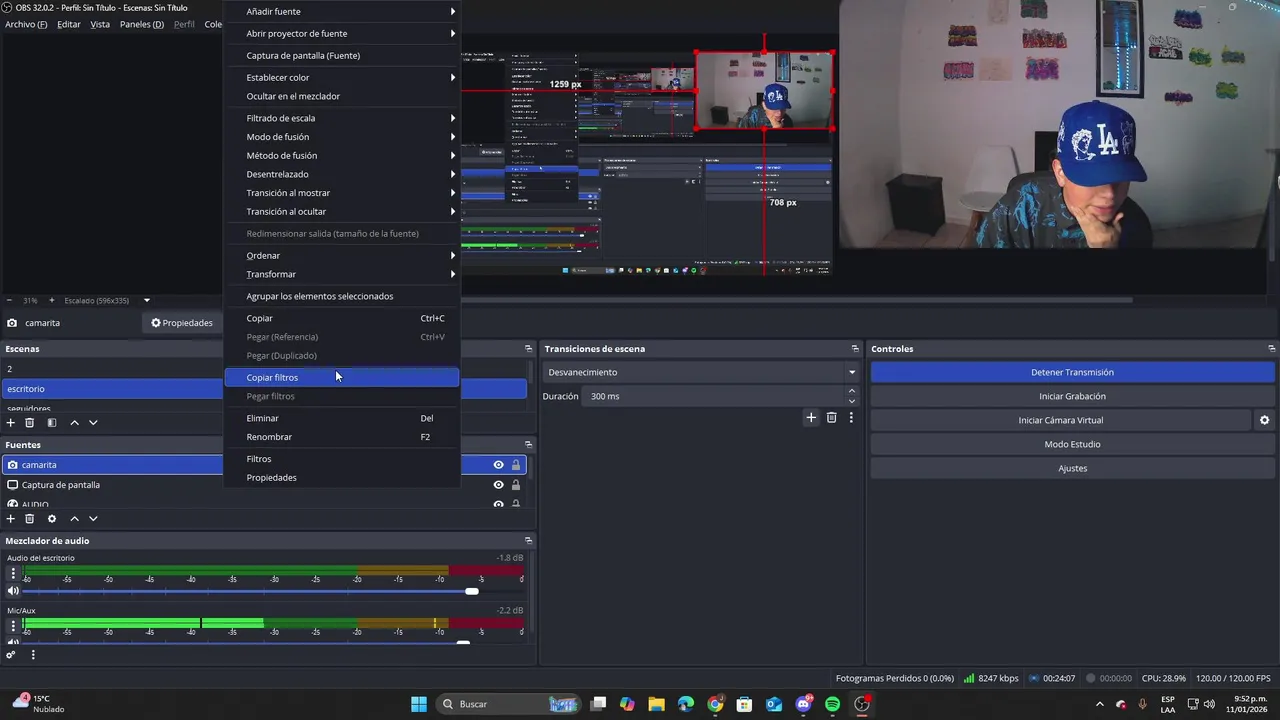
Task: Select Renombrar in context menu
Action: [341, 437]
